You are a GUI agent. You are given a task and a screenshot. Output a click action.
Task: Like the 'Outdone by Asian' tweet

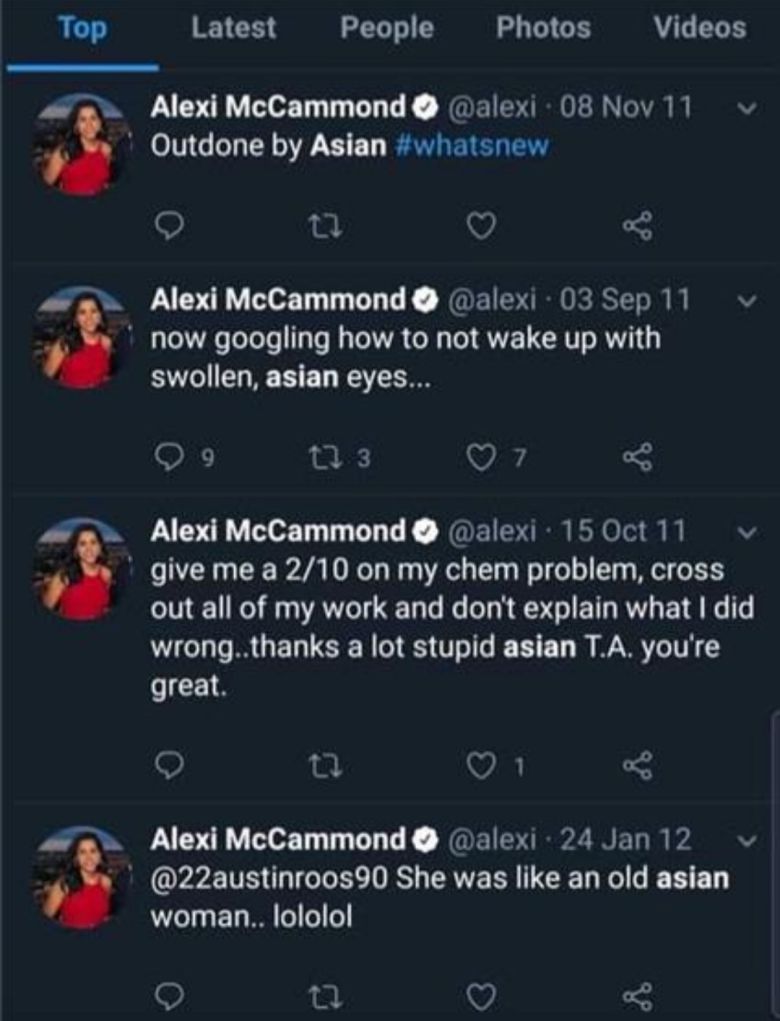click(x=482, y=228)
